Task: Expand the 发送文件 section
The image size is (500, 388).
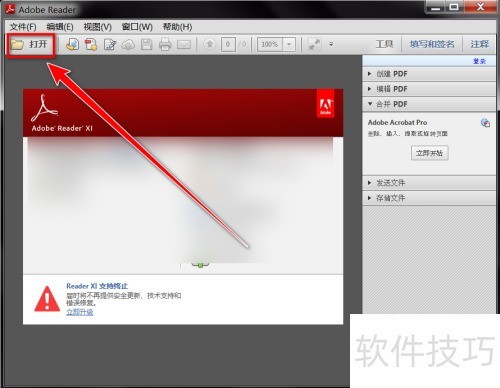Action: click(x=429, y=183)
